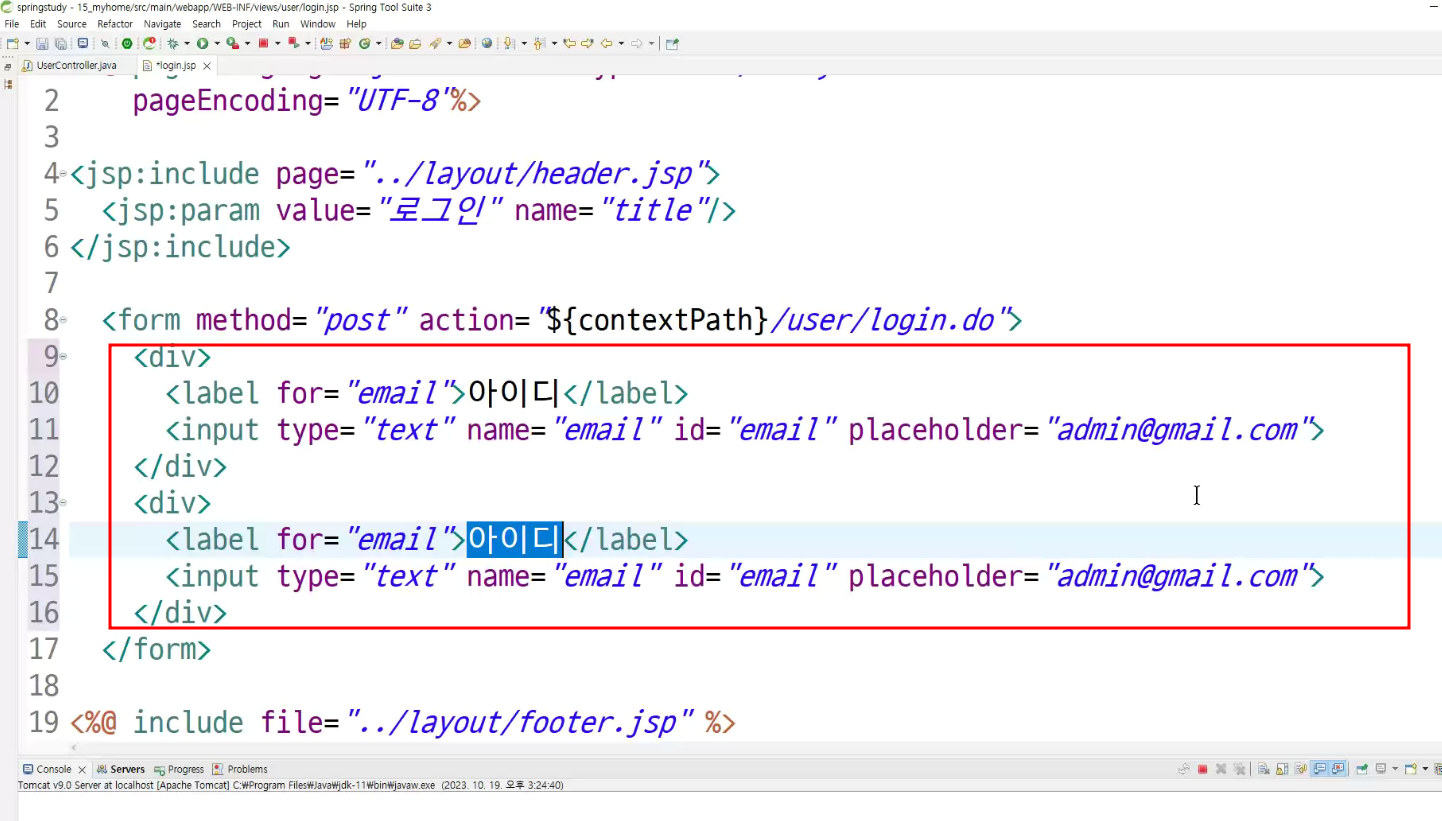Viewport: 1442px width, 821px height.
Task: Toggle console Word Wrap icon
Action: point(1301,769)
